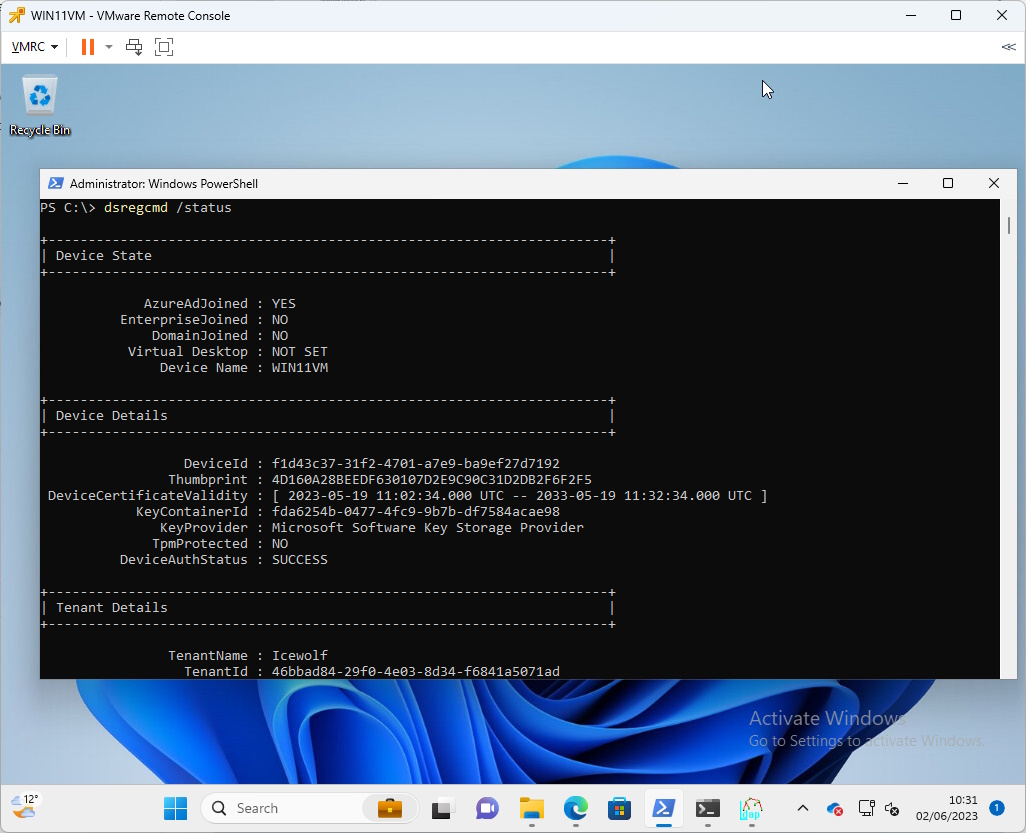Click the Thumbprint value 4D160A28BEEDF63...

(431, 480)
